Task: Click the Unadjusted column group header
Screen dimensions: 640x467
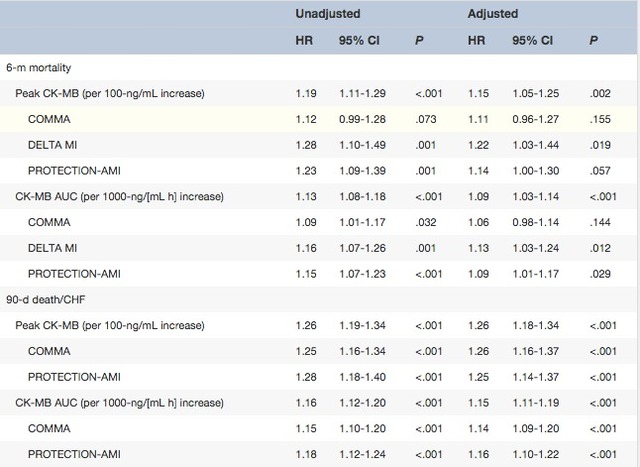Action: click(x=328, y=13)
